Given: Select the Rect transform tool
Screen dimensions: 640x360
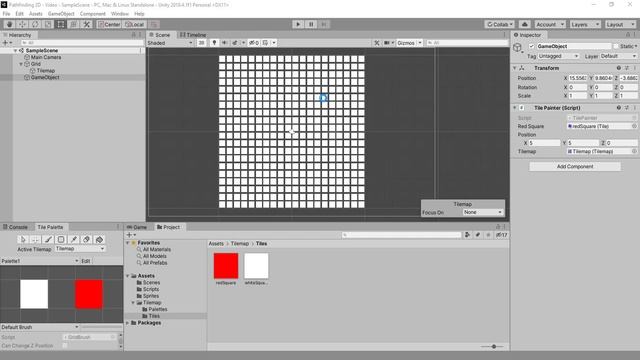Looking at the screenshot, I should [x=60, y=24].
